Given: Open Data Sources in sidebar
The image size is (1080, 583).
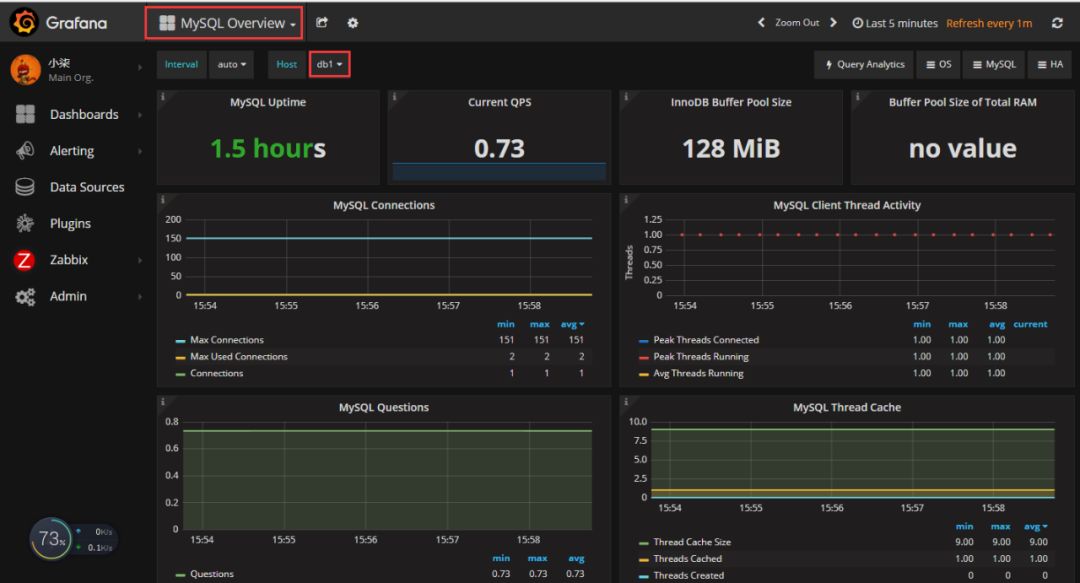Looking at the screenshot, I should tap(86, 187).
